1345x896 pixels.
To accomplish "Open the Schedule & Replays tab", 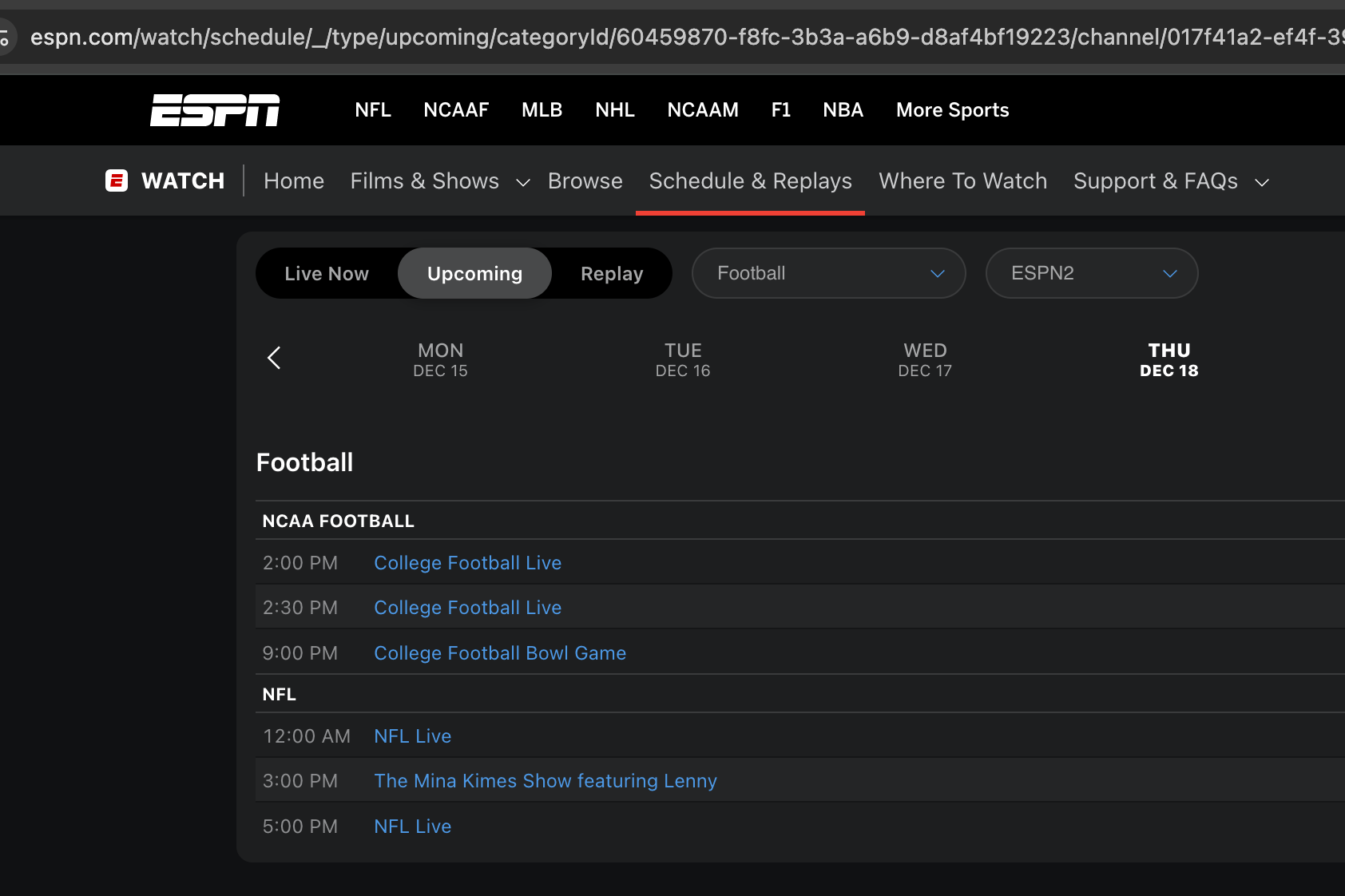I will pyautogui.click(x=750, y=181).
